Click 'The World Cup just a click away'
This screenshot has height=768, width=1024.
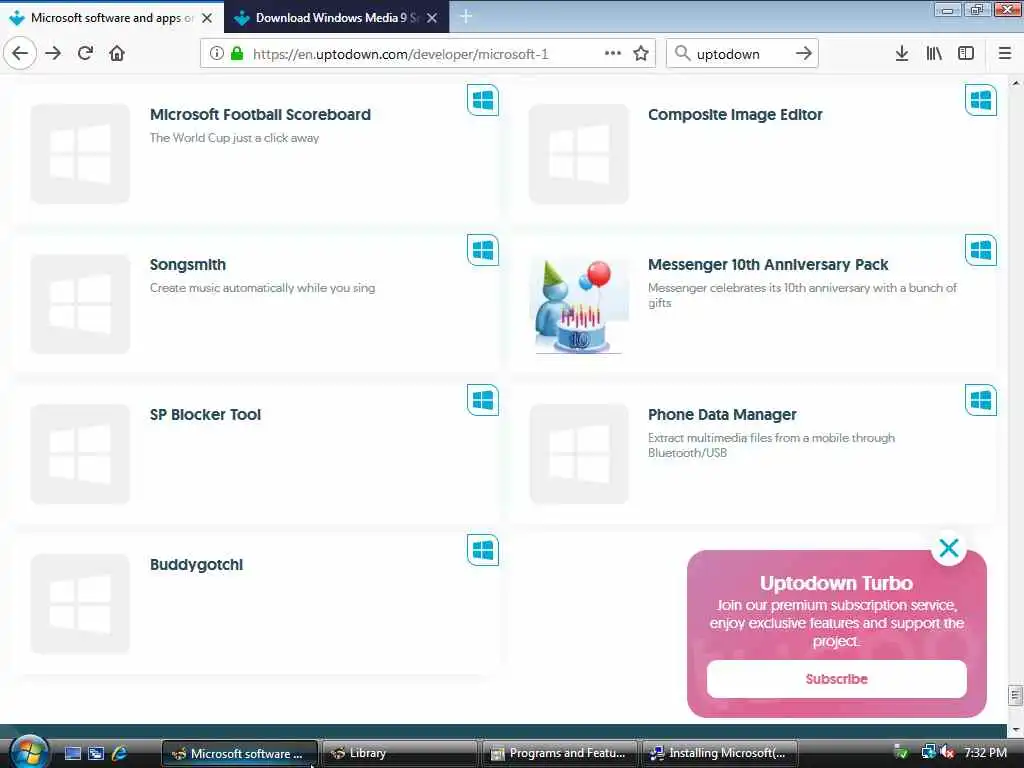pos(234,138)
